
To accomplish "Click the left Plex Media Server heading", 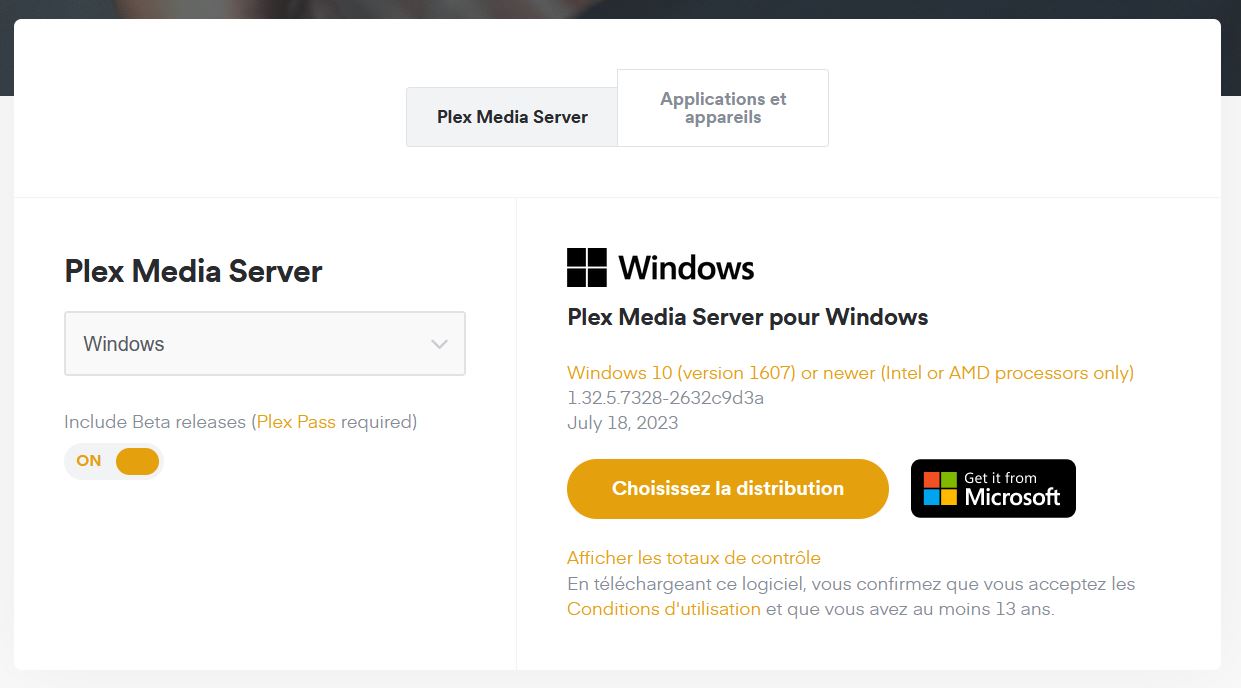I will pos(194,271).
